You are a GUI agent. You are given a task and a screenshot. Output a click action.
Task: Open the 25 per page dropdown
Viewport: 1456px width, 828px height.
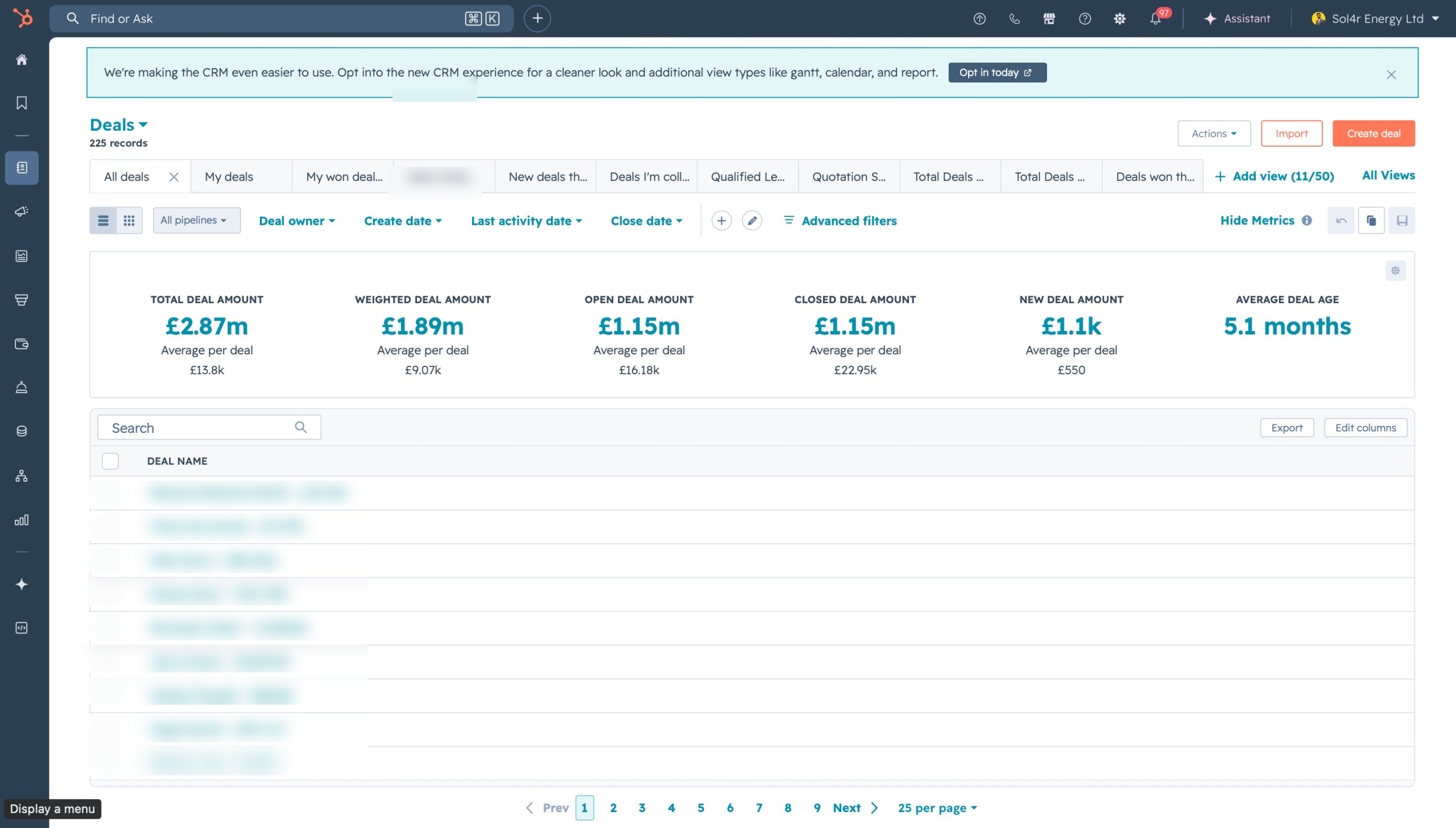(x=937, y=808)
